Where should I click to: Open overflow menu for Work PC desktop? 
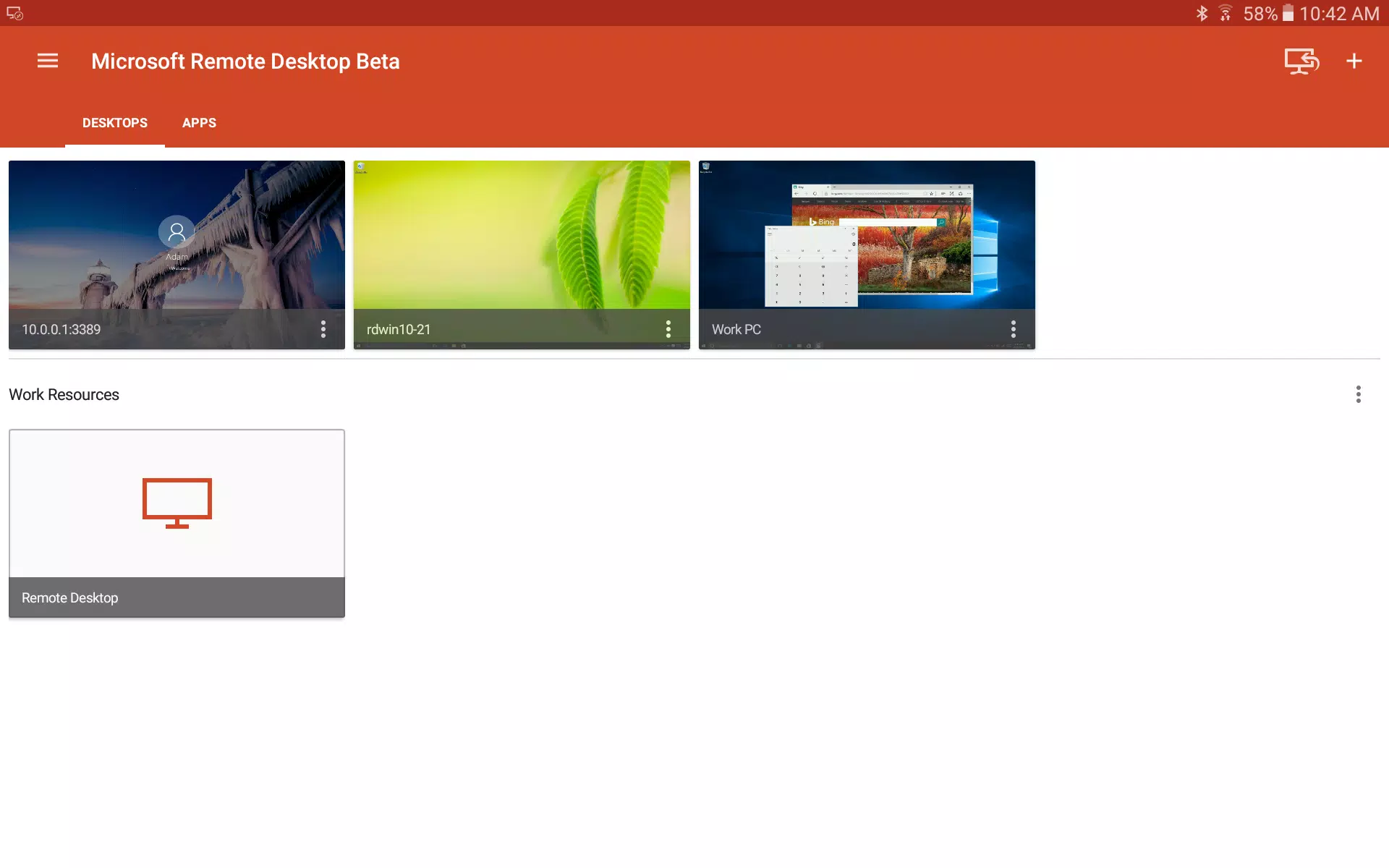[1014, 329]
